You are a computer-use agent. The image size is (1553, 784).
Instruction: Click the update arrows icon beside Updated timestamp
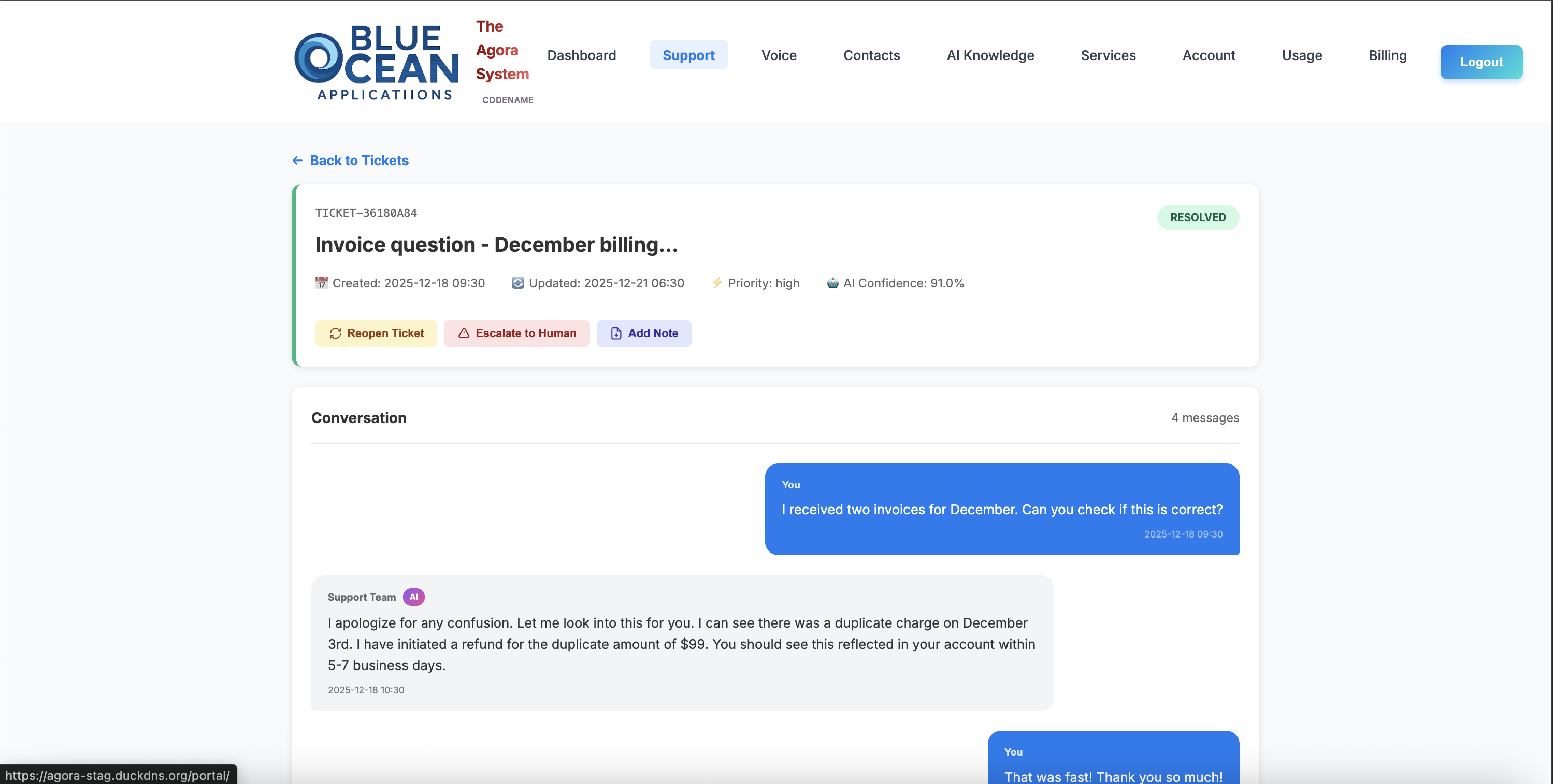point(517,283)
